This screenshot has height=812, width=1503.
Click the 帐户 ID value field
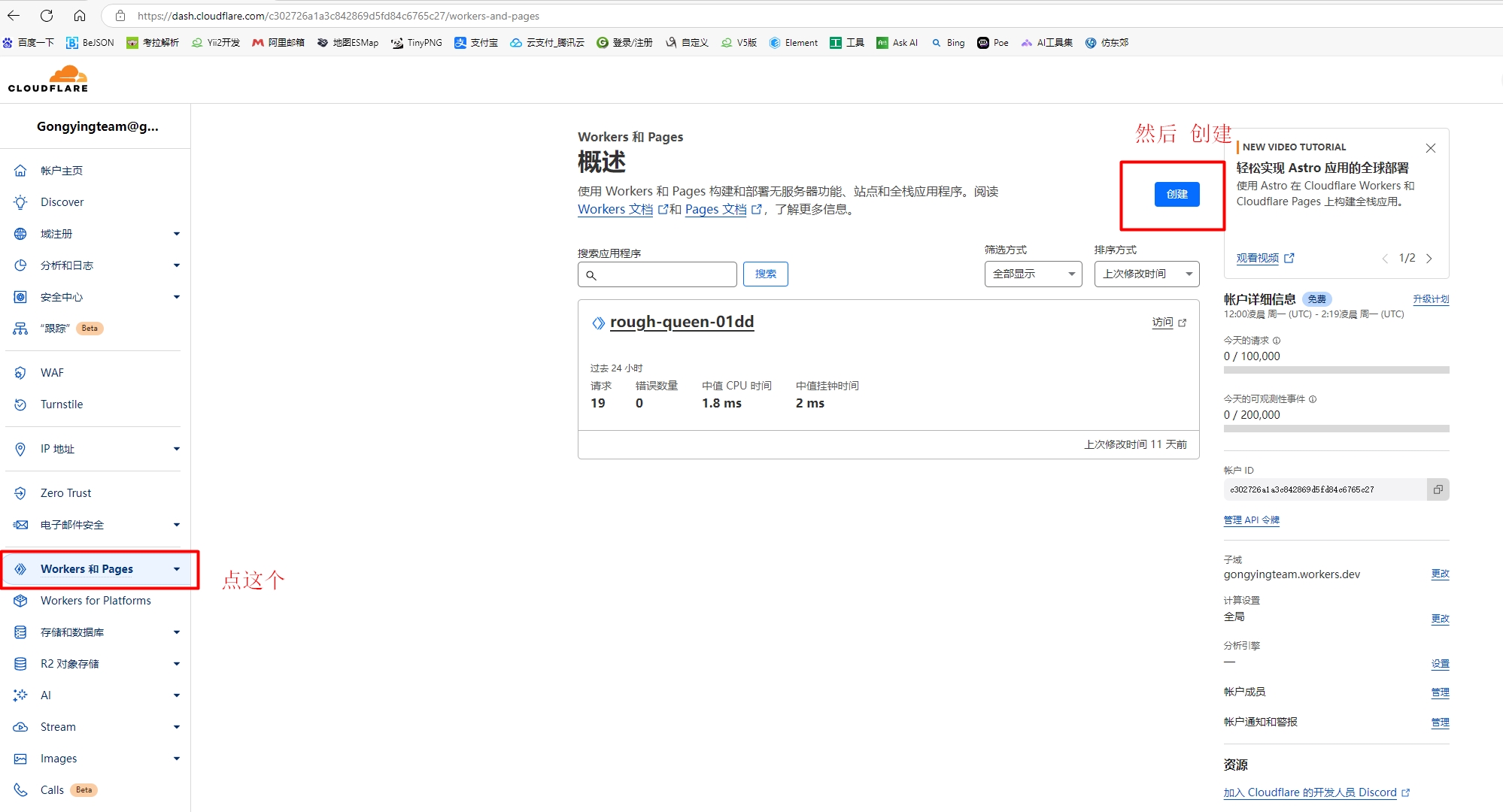point(1325,489)
